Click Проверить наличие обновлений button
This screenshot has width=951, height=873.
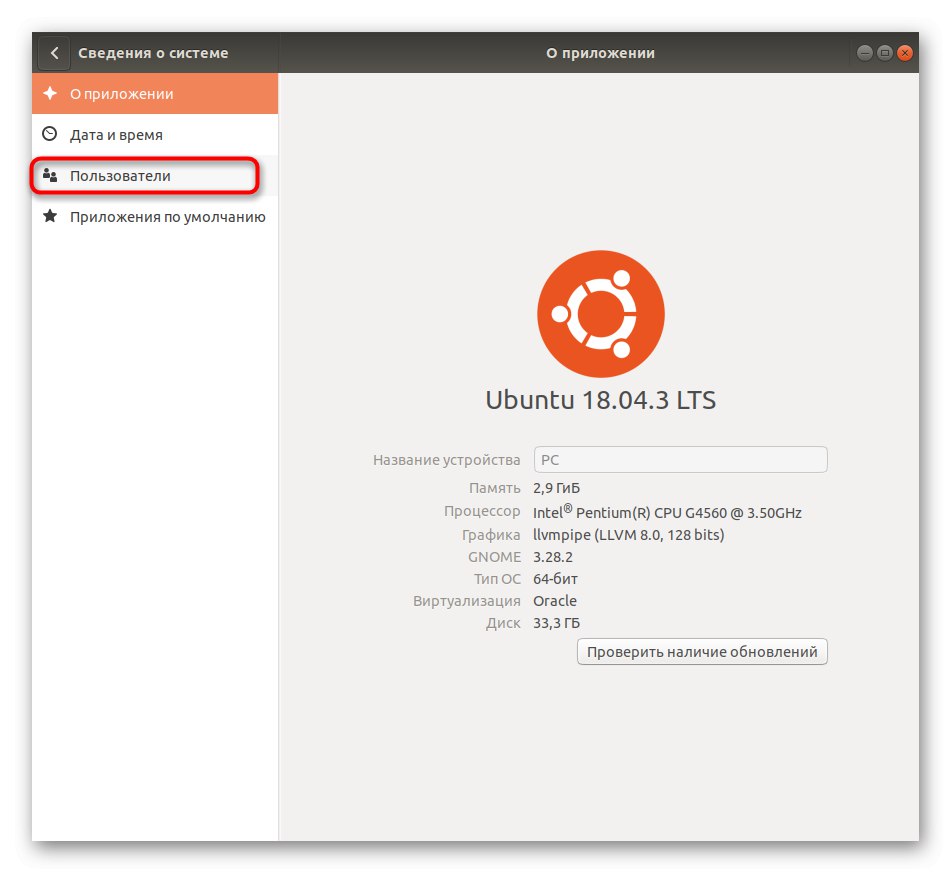(702, 652)
